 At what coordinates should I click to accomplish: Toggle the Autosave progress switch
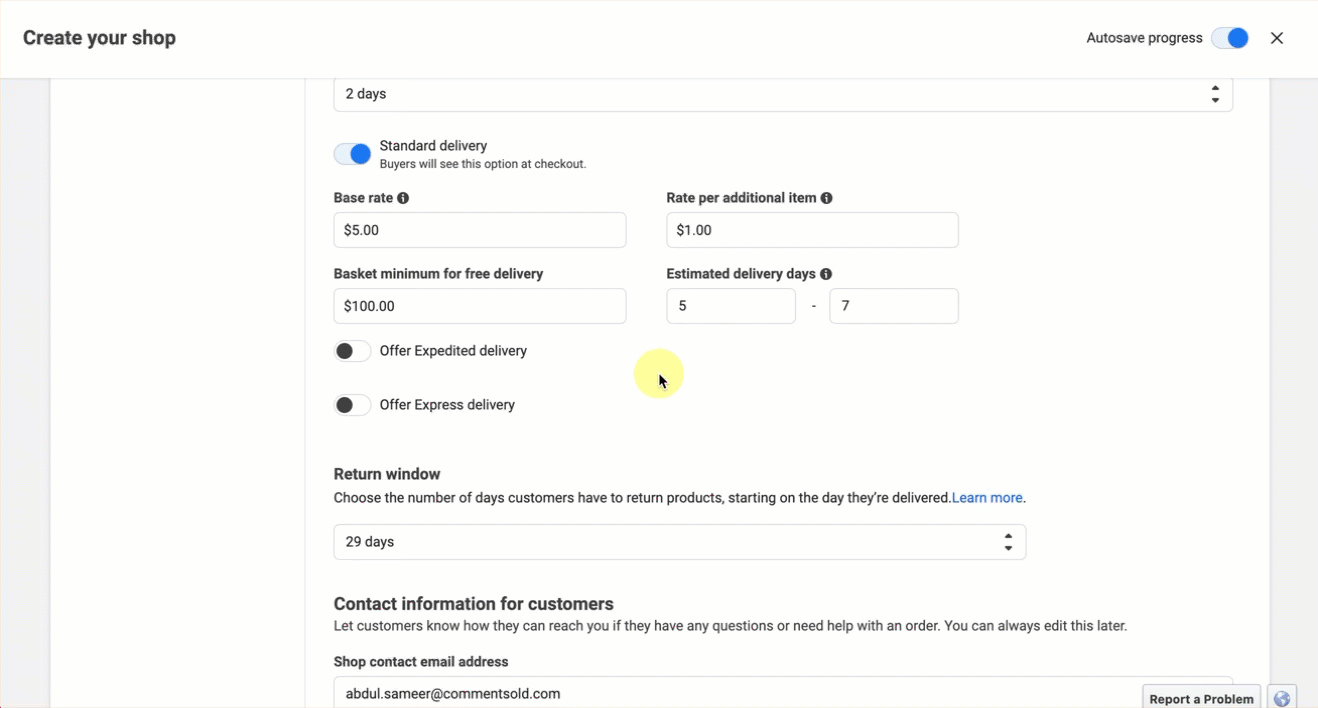(x=1229, y=38)
